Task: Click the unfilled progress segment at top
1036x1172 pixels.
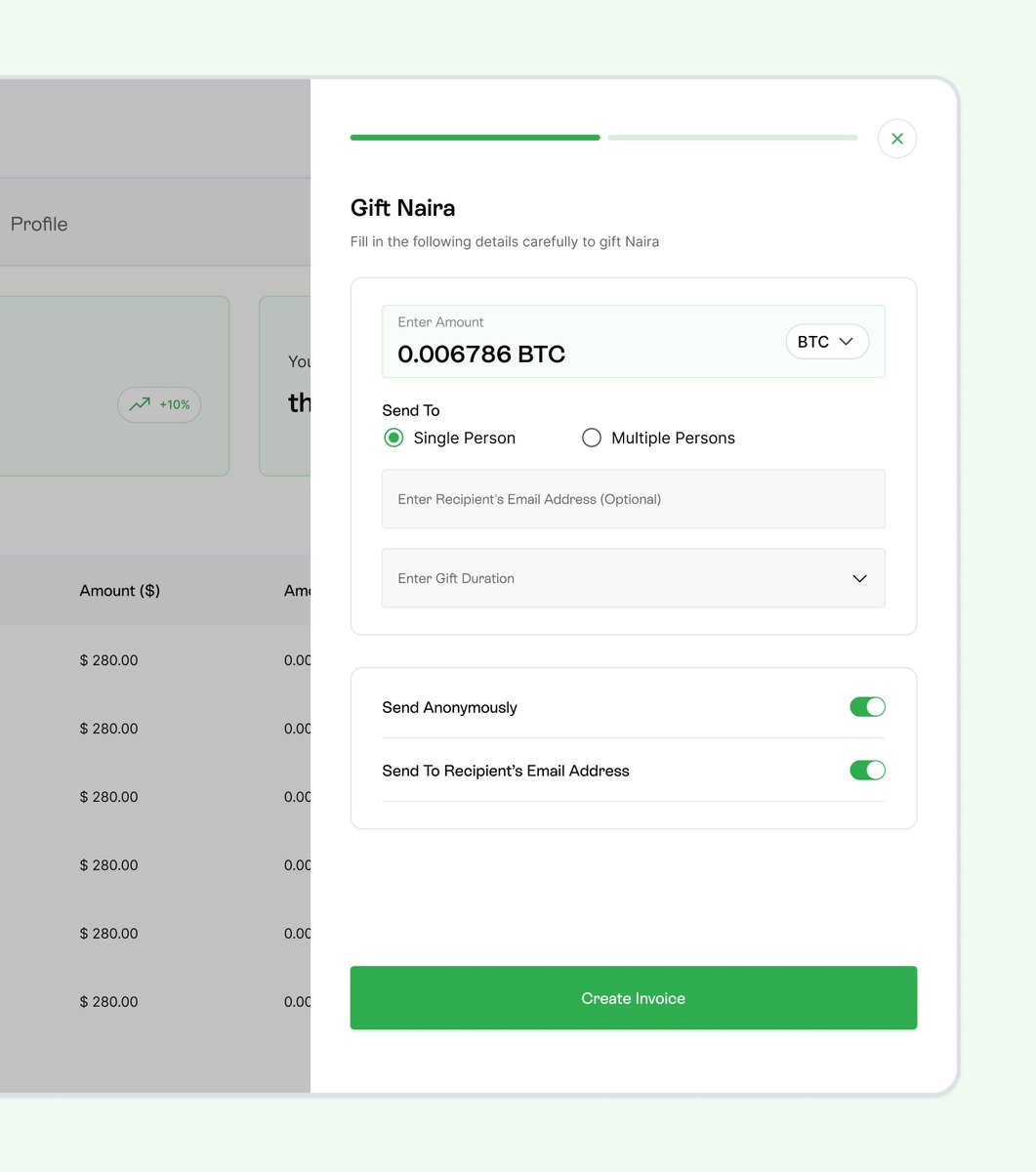Action: point(731,138)
